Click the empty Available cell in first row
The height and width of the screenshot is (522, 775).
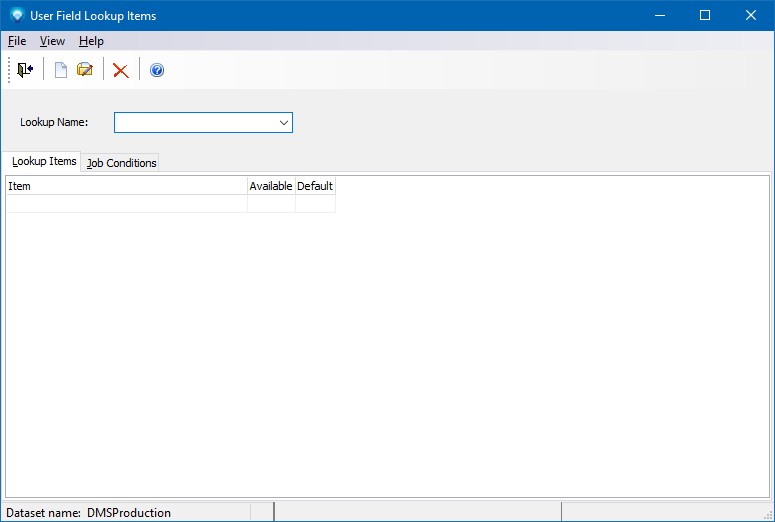pos(271,204)
